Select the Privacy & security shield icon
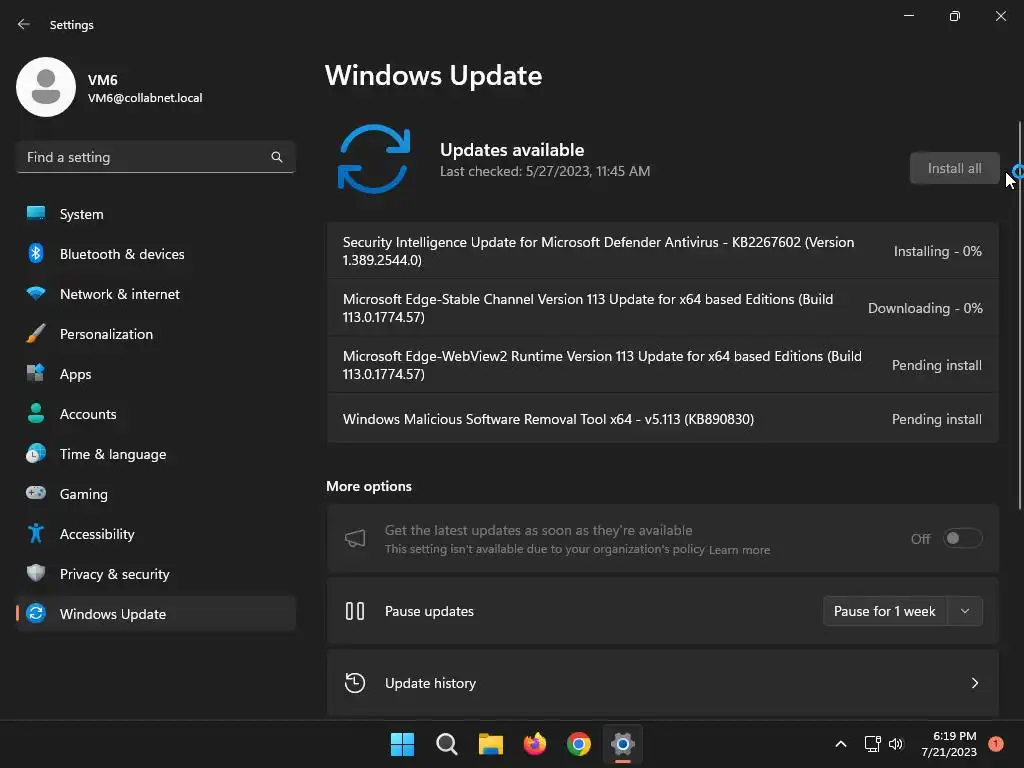Viewport: 1024px width, 768px height. 36,573
